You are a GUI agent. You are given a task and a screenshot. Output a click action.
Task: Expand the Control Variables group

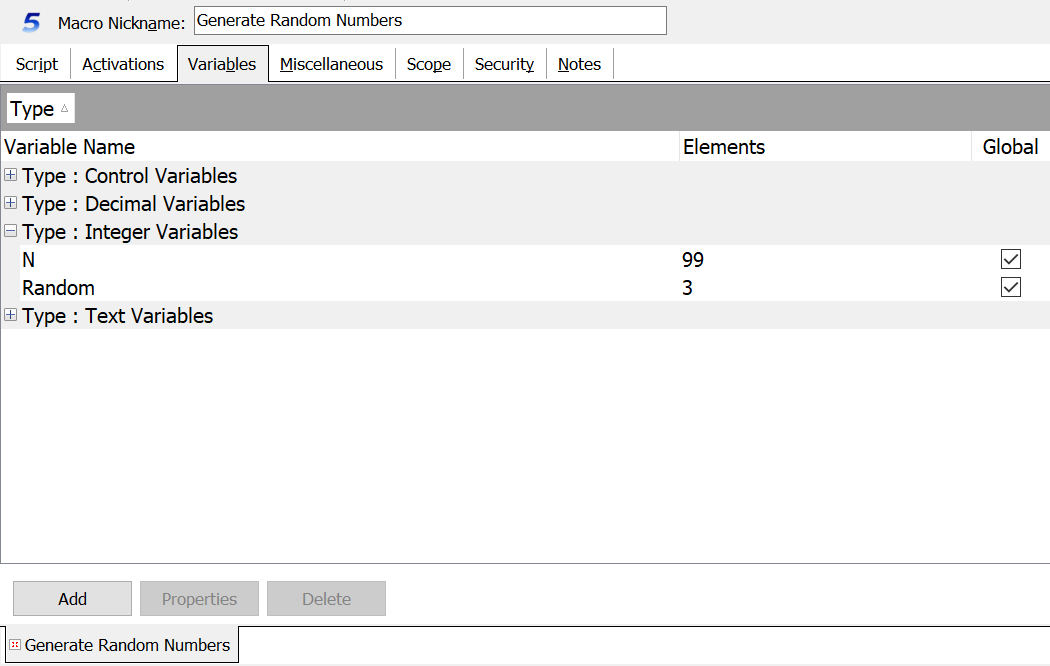(x=11, y=176)
